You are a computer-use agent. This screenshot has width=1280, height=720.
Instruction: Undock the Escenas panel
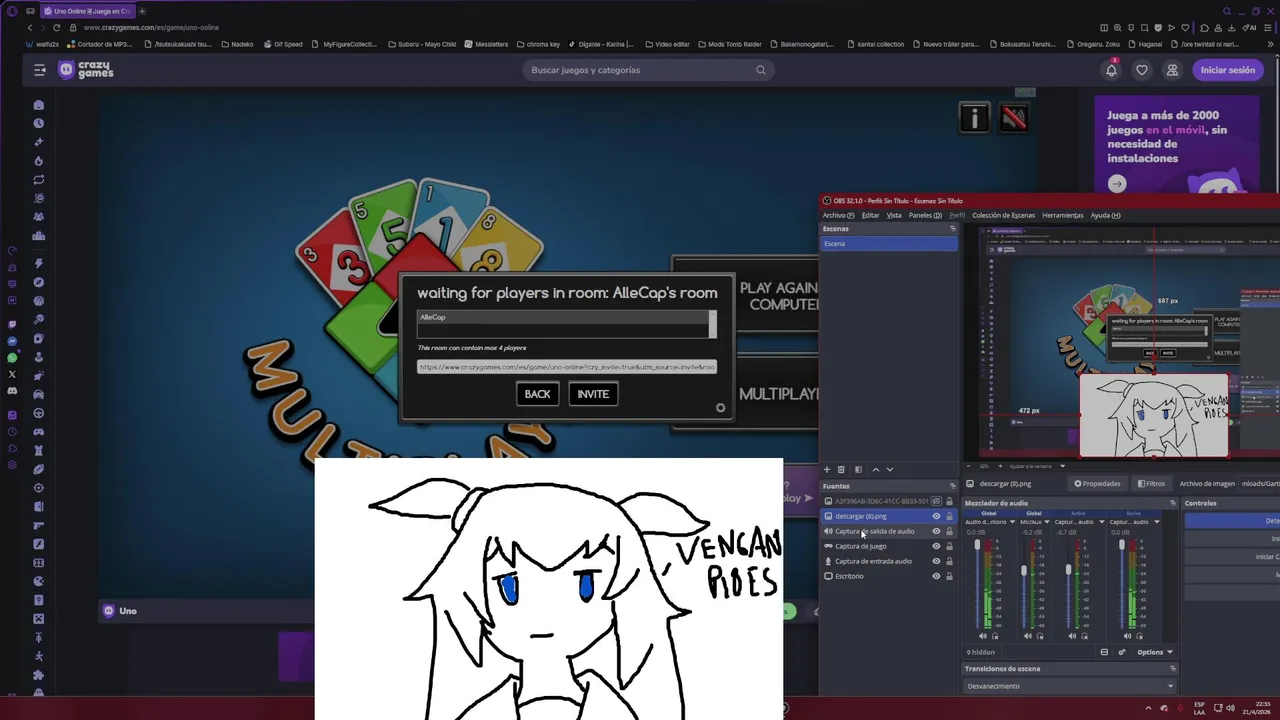click(x=952, y=229)
